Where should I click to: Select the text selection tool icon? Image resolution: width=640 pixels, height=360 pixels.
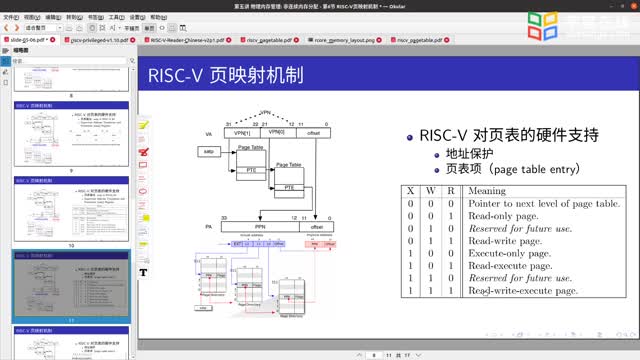[x=112, y=28]
